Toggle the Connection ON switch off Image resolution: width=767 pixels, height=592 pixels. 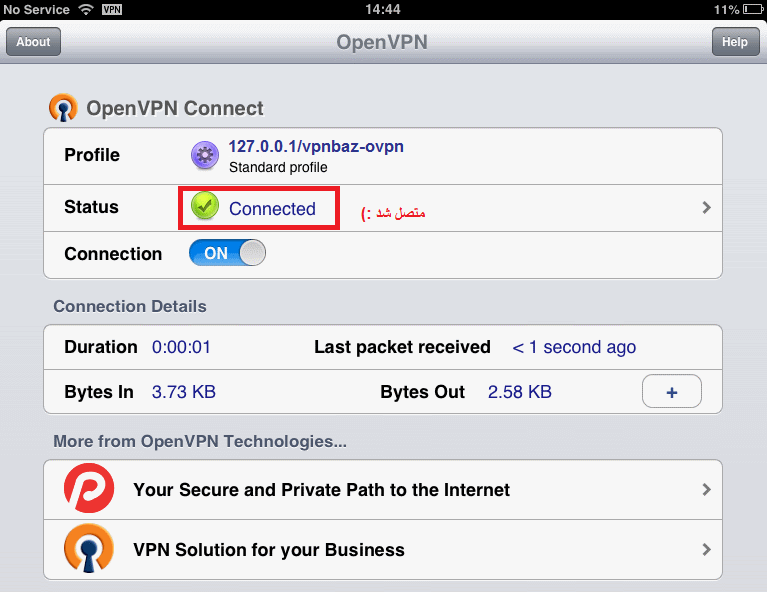(x=227, y=253)
